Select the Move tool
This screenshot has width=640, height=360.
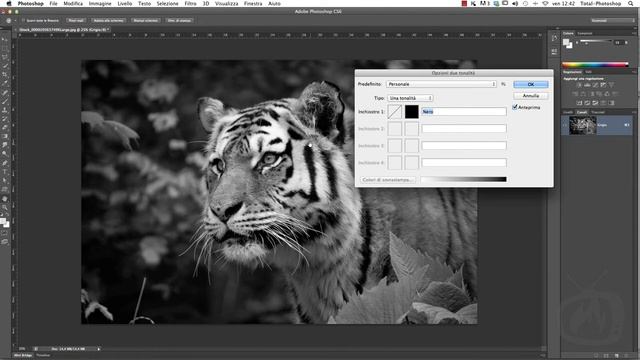coord(5,40)
